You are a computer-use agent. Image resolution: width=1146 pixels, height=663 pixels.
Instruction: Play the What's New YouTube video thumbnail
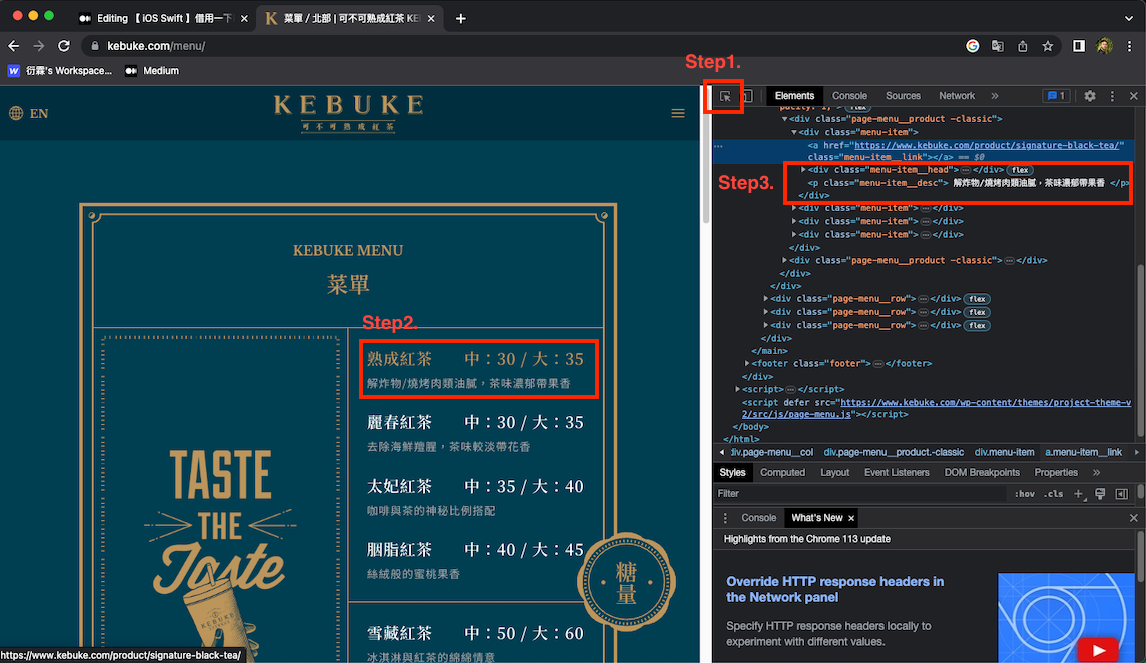(x=1098, y=648)
